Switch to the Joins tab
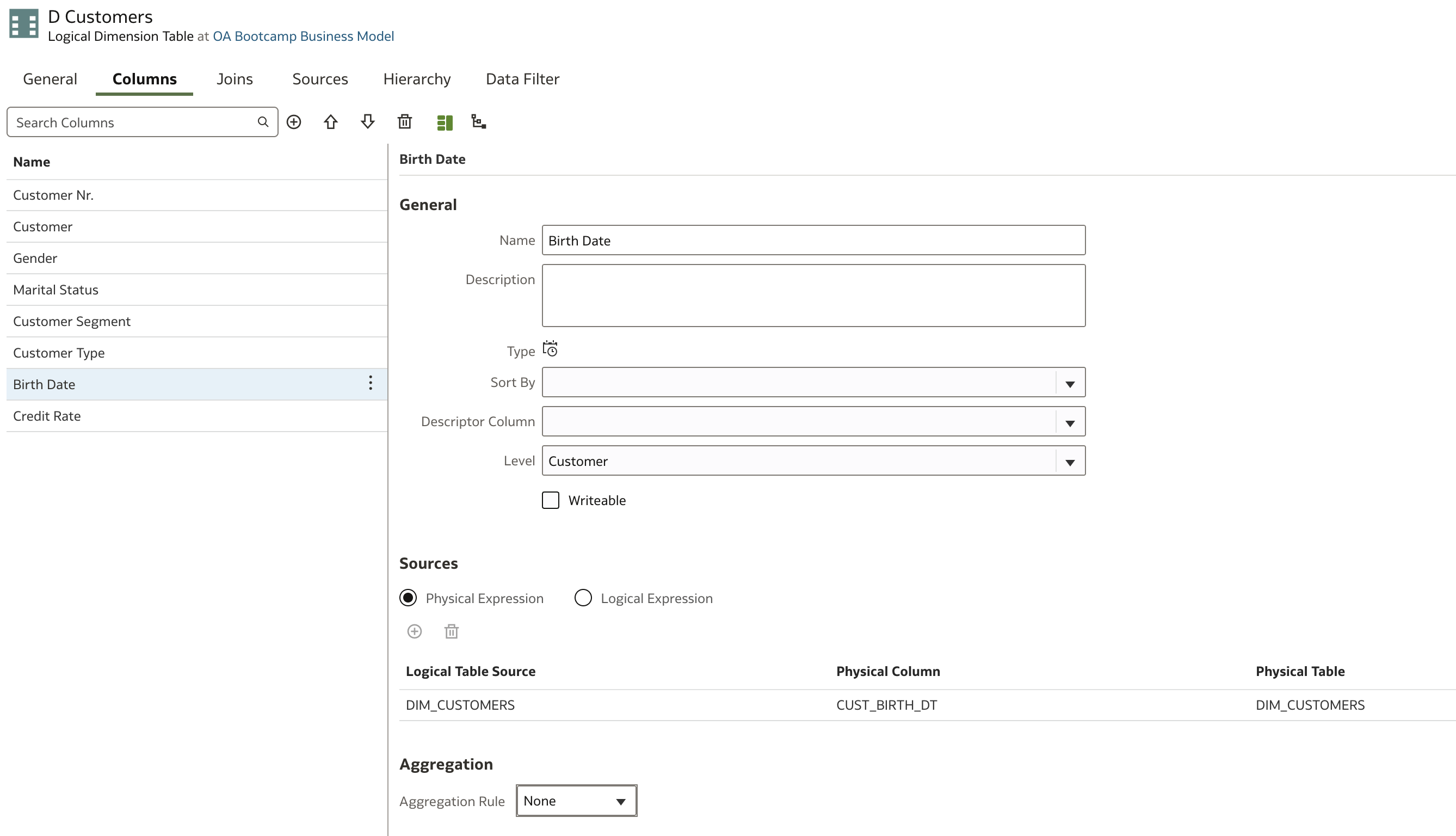The width and height of the screenshot is (1456, 836). coord(235,79)
